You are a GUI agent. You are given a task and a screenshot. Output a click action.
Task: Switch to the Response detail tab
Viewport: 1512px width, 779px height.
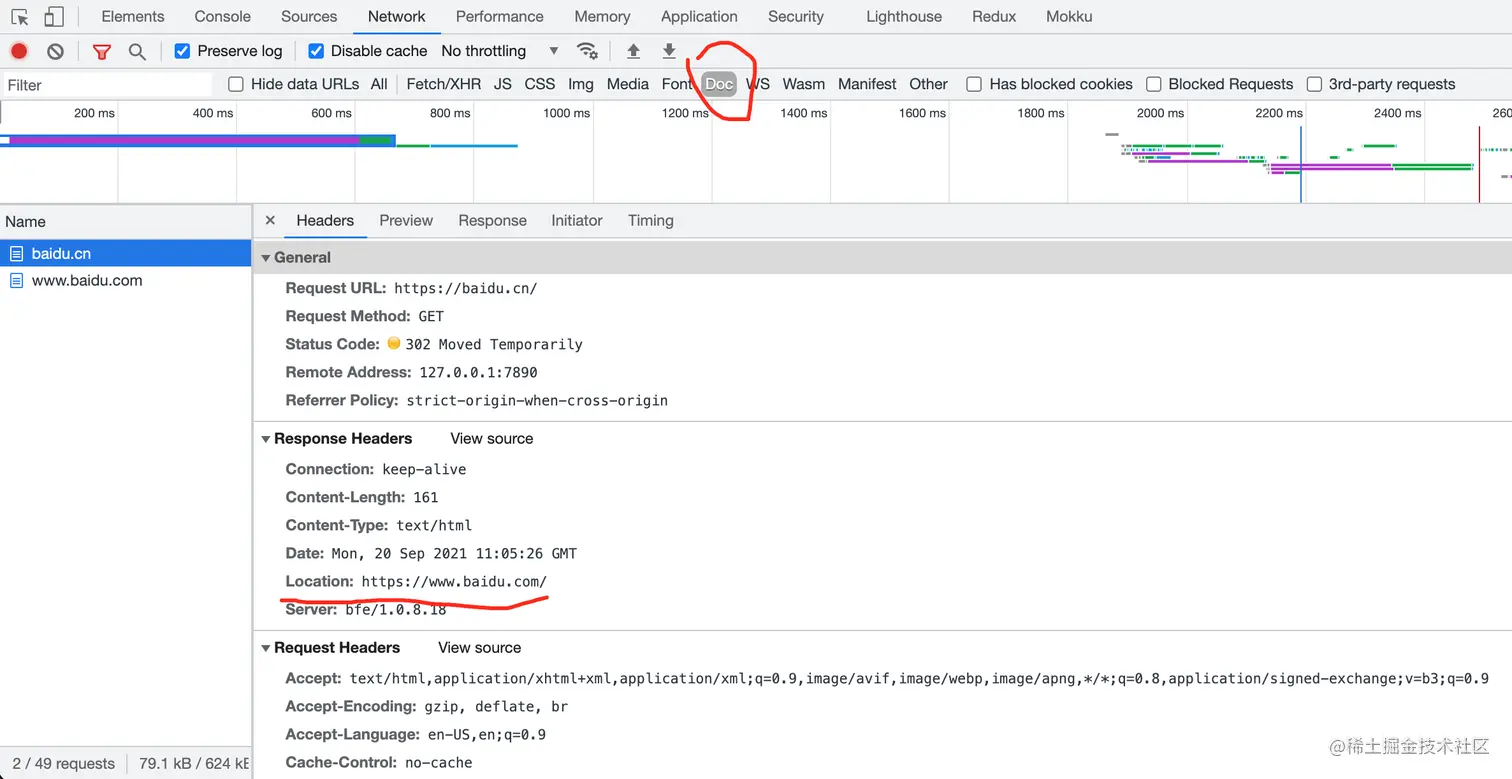tap(492, 220)
